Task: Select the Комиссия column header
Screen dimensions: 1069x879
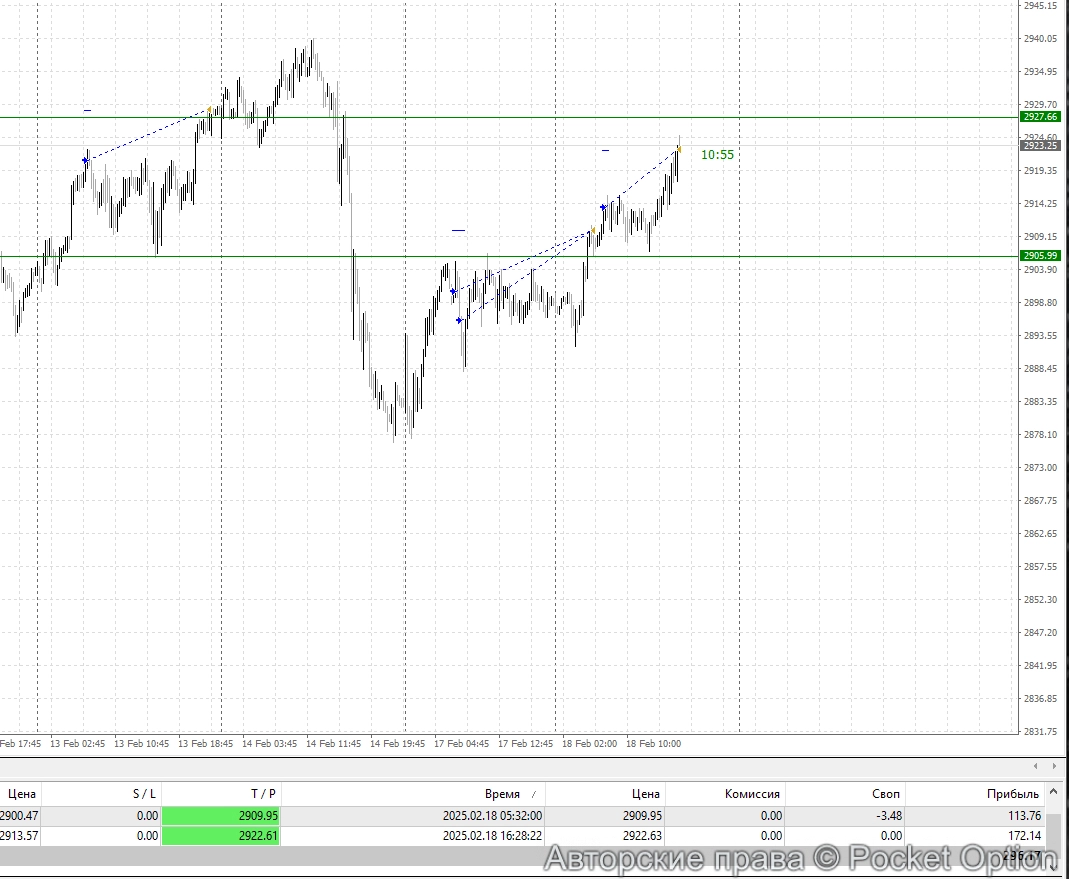Action: pyautogui.click(x=754, y=793)
